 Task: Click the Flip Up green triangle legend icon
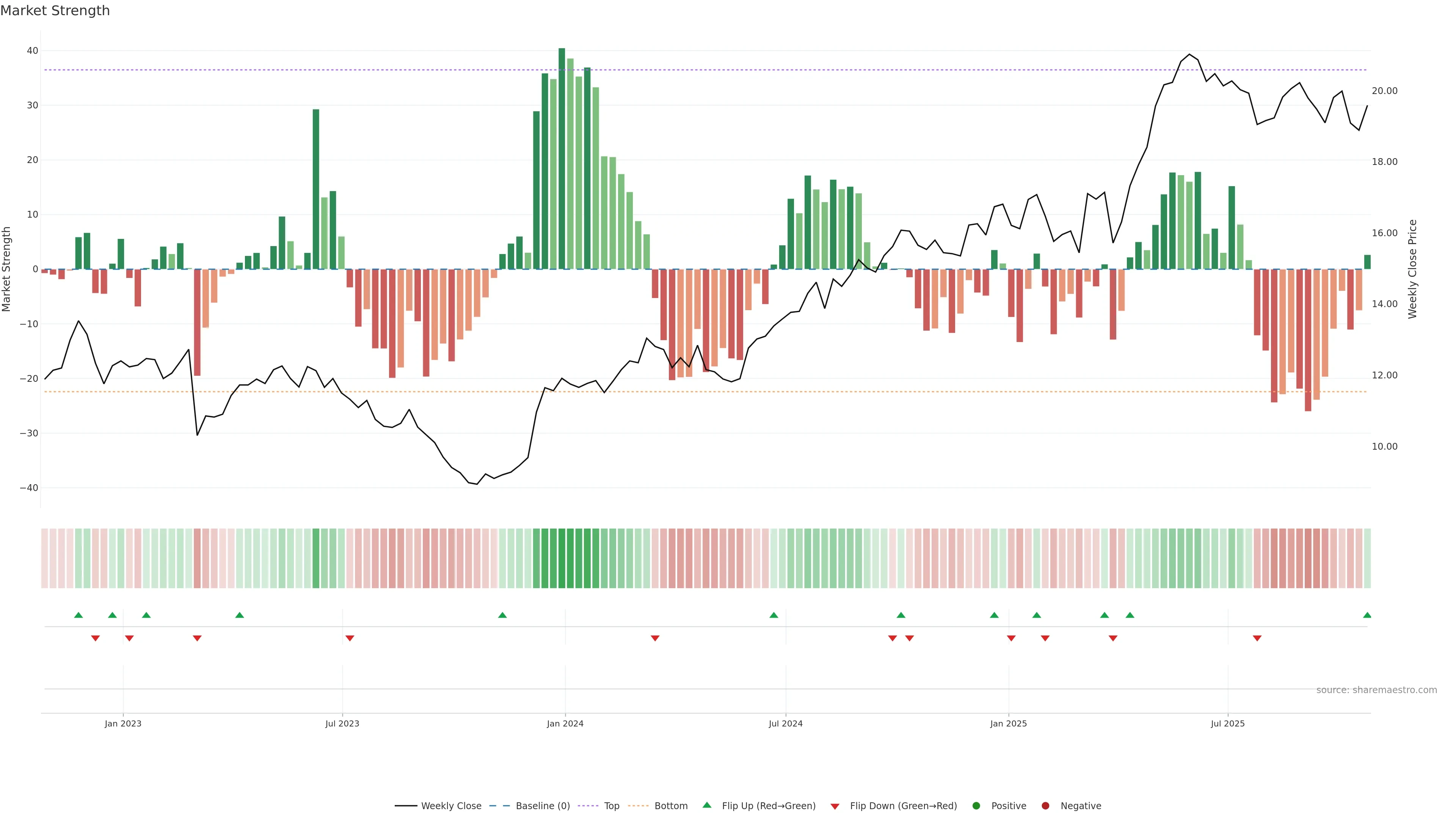[706, 805]
